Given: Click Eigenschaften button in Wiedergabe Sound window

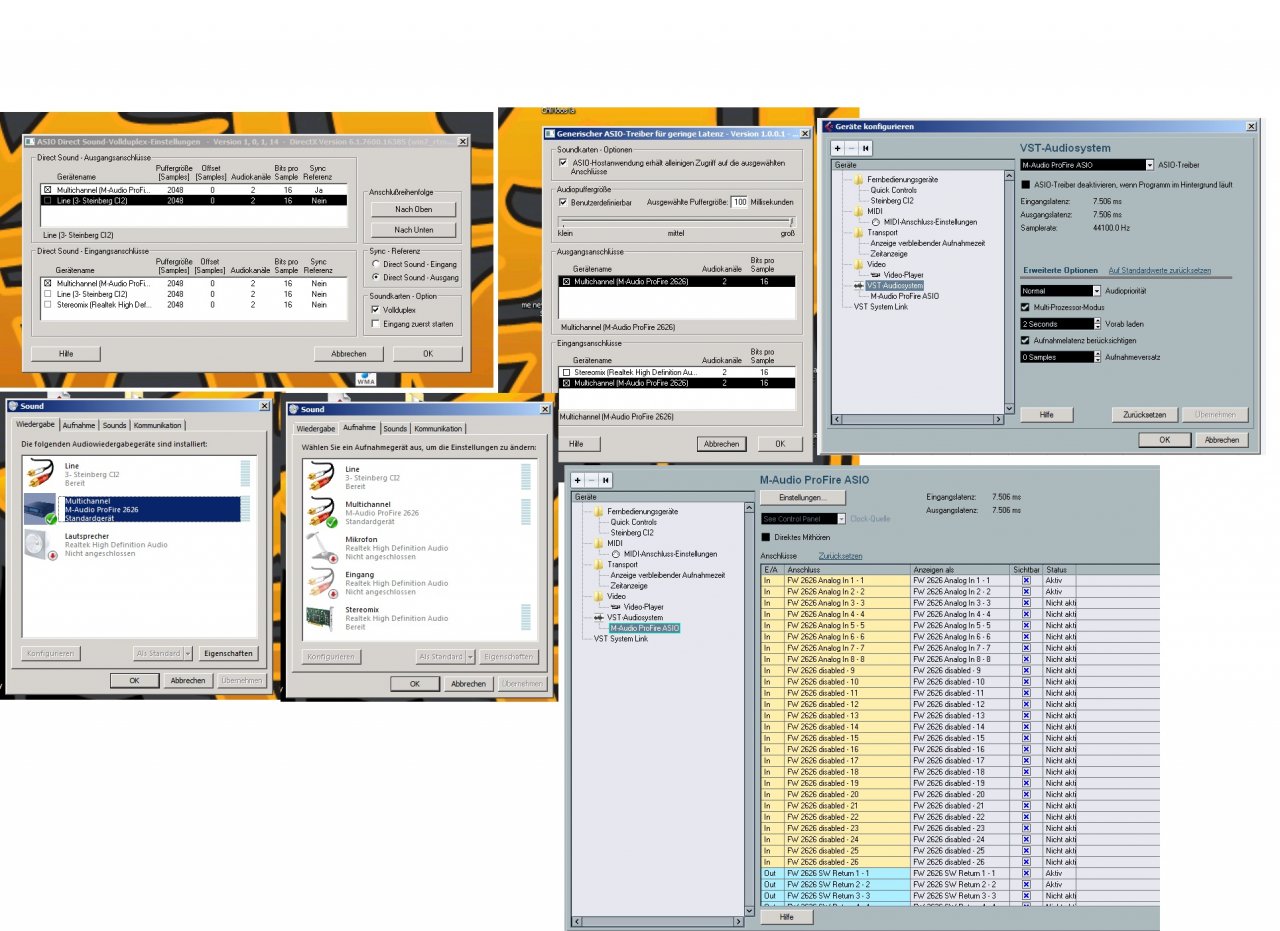Looking at the screenshot, I should [x=227, y=653].
